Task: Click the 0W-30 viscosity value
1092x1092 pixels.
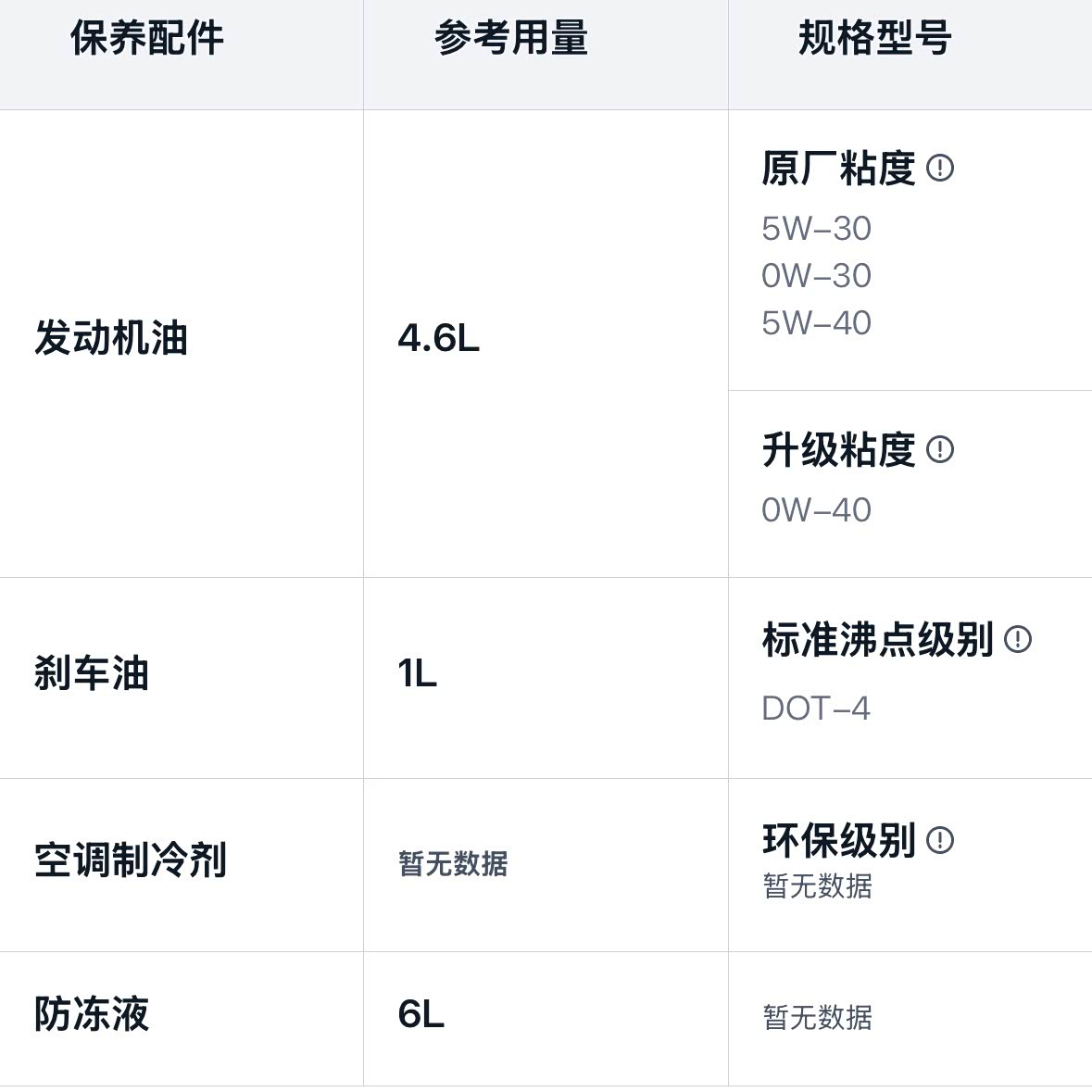Action: [x=816, y=276]
